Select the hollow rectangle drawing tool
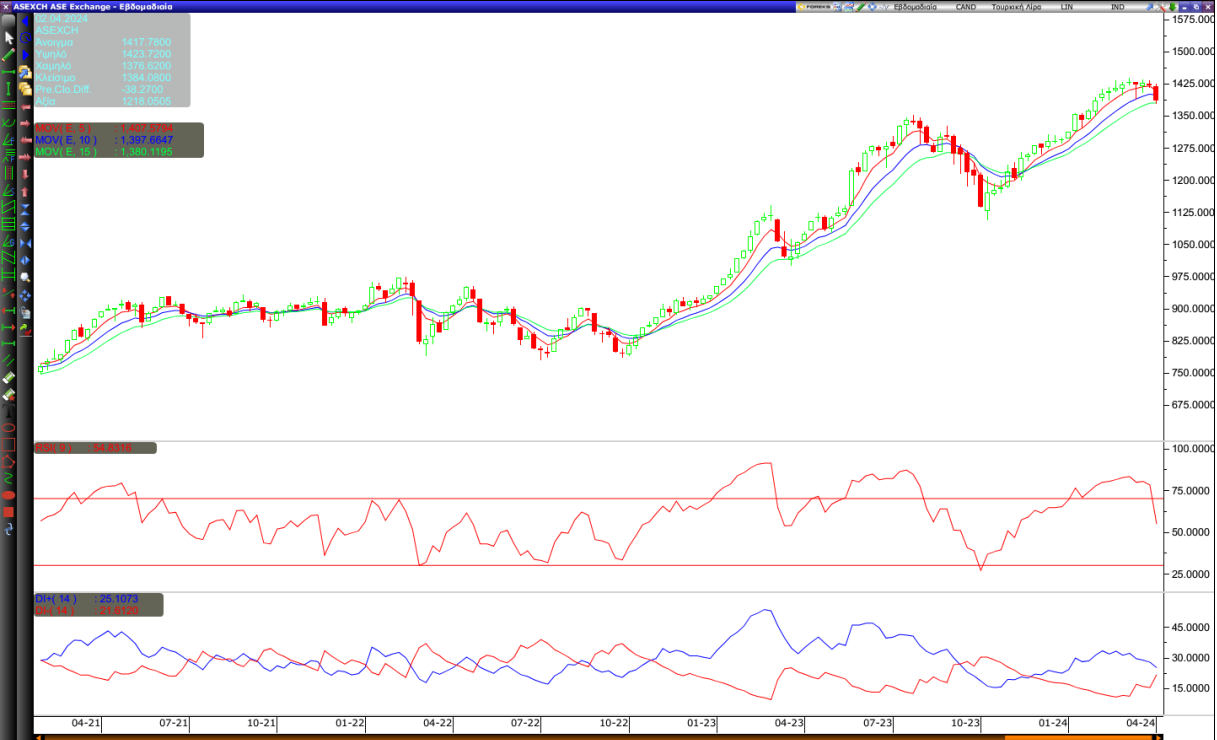The height and width of the screenshot is (740, 1217). [9, 444]
